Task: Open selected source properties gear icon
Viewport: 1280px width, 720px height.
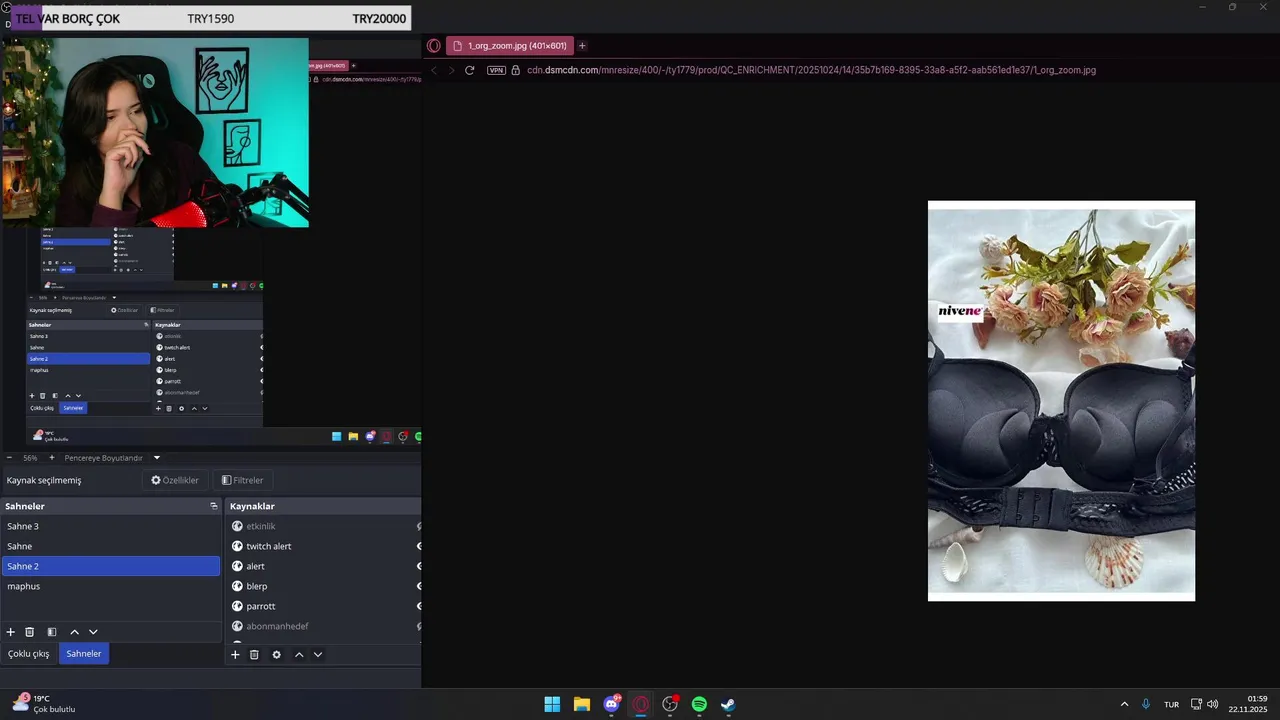Action: (277, 654)
